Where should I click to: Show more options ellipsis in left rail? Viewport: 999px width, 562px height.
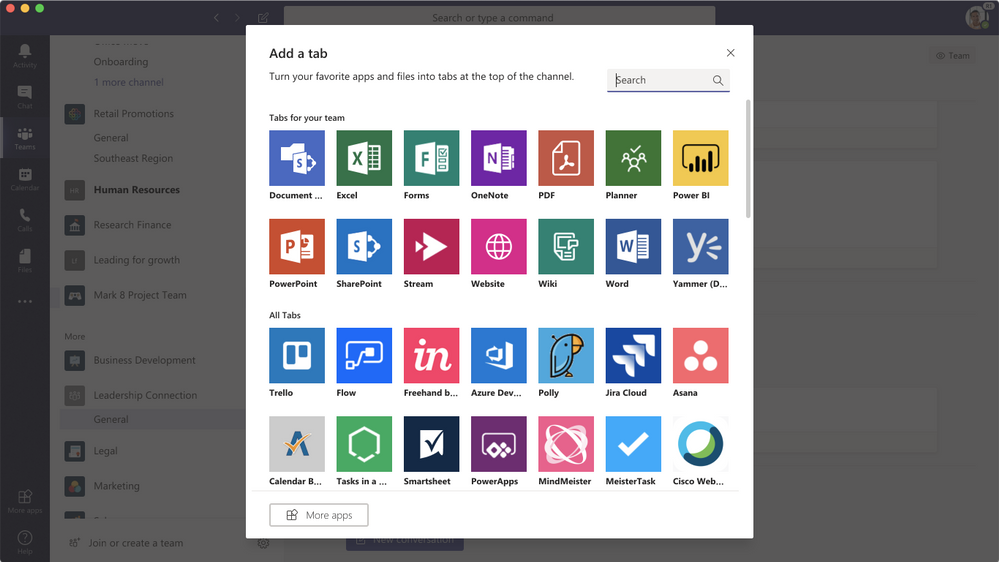(25, 301)
